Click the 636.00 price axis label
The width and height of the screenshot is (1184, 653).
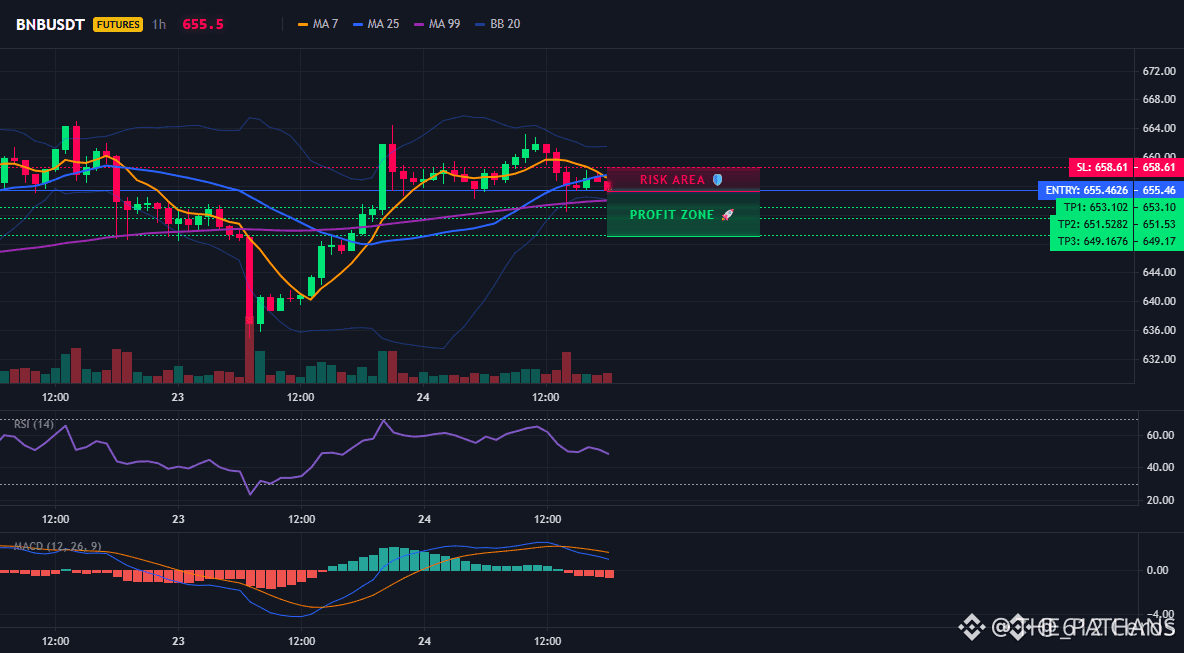click(1159, 330)
